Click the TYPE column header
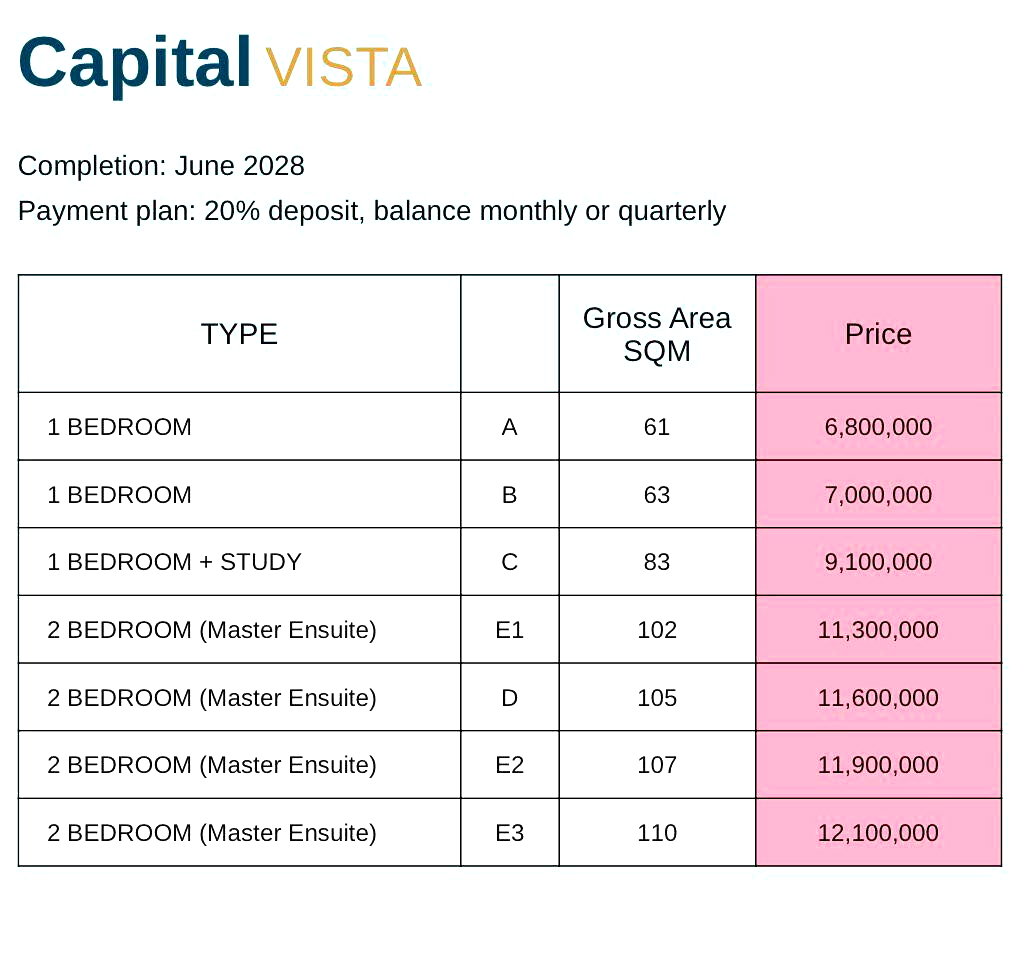The height and width of the screenshot is (954, 1027). (240, 334)
